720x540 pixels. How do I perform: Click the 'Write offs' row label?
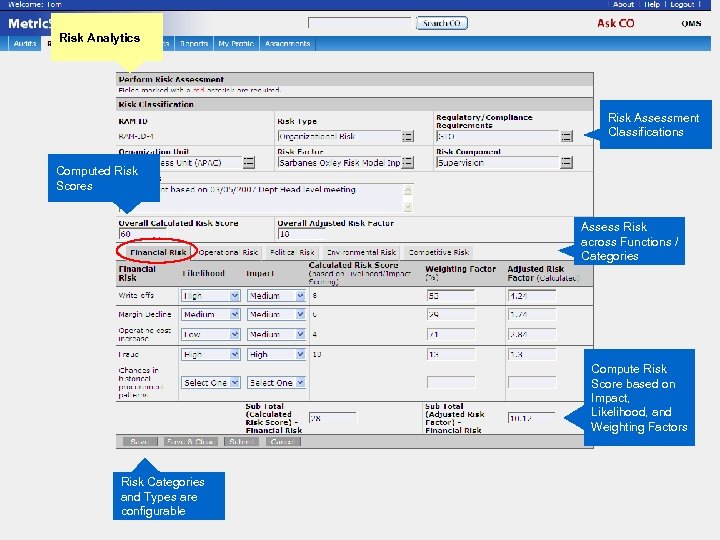136,295
